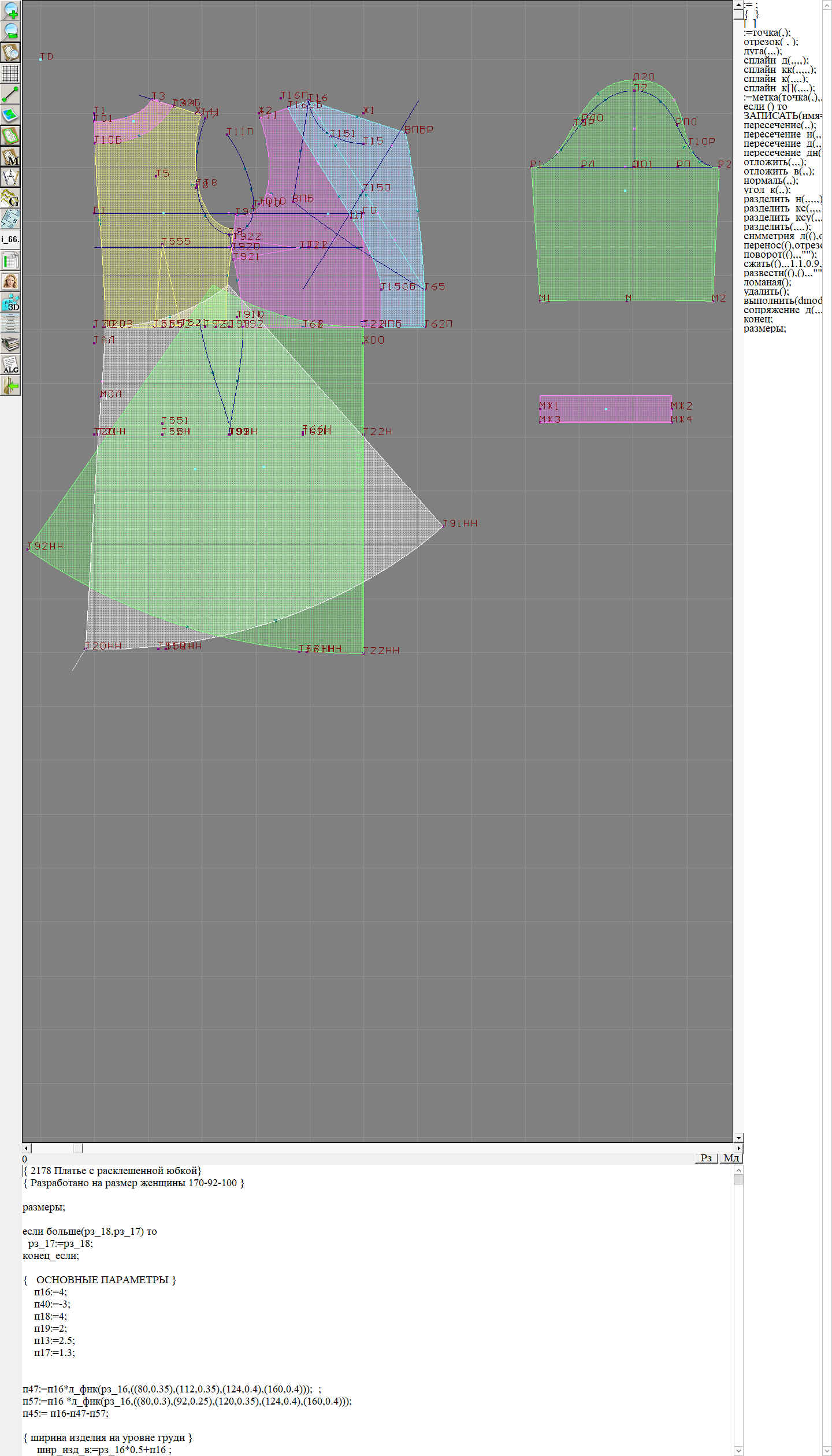Click the exit door icon with green arrow

10,385
